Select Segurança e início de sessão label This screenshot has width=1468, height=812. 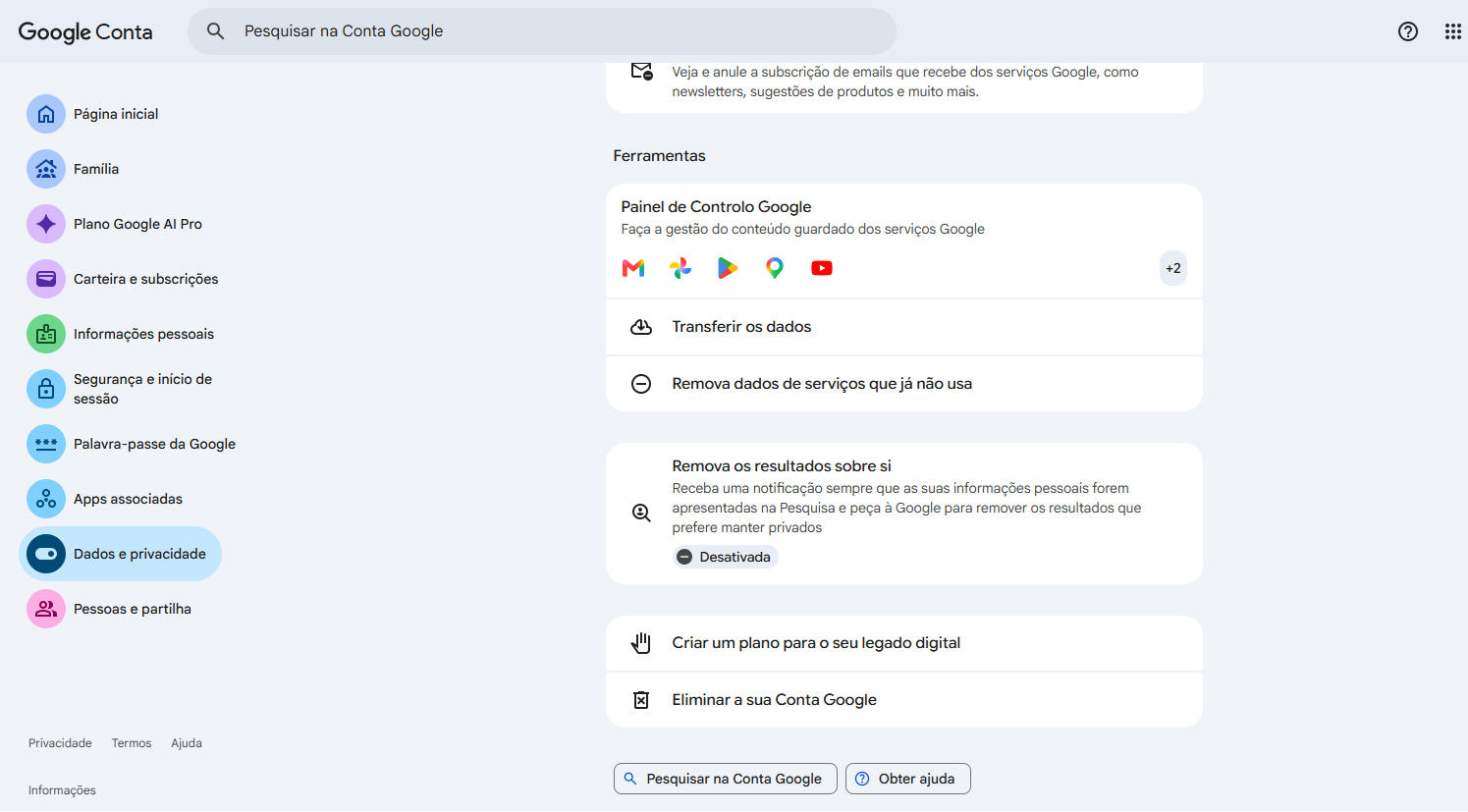coord(142,389)
